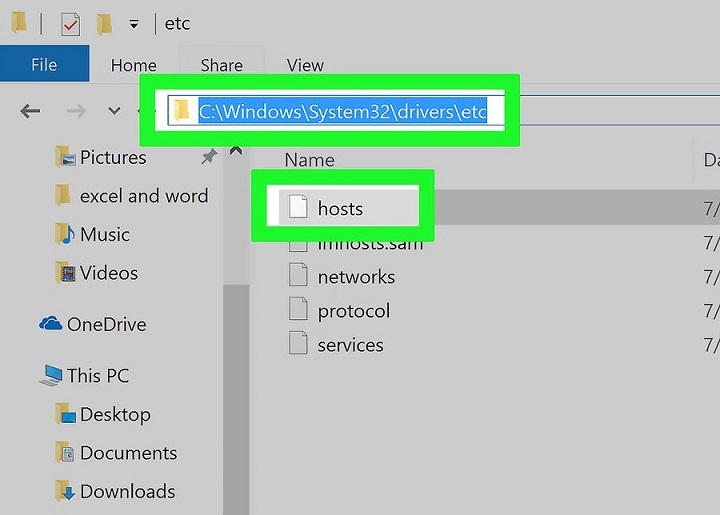Viewport: 720px width, 515px height.
Task: Select This PC in the navigation pane
Action: pos(98,376)
